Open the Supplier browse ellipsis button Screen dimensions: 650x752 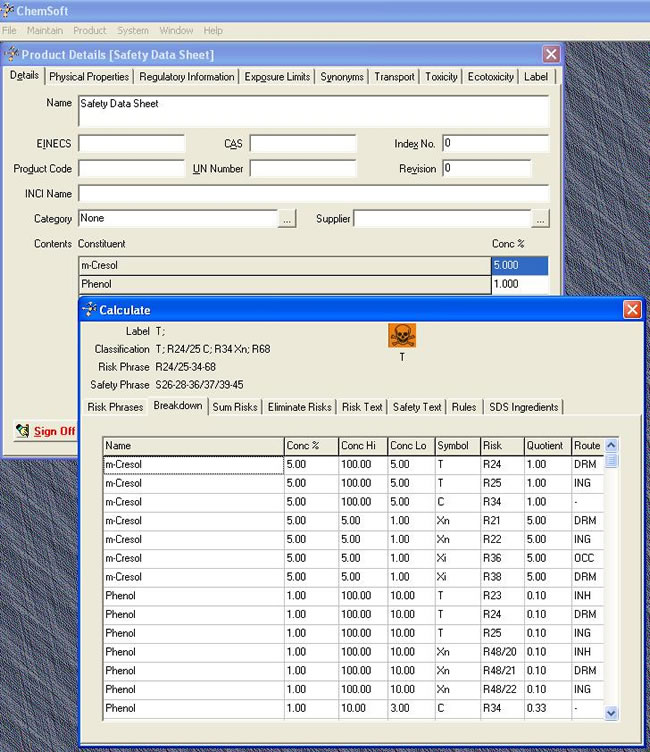(541, 219)
